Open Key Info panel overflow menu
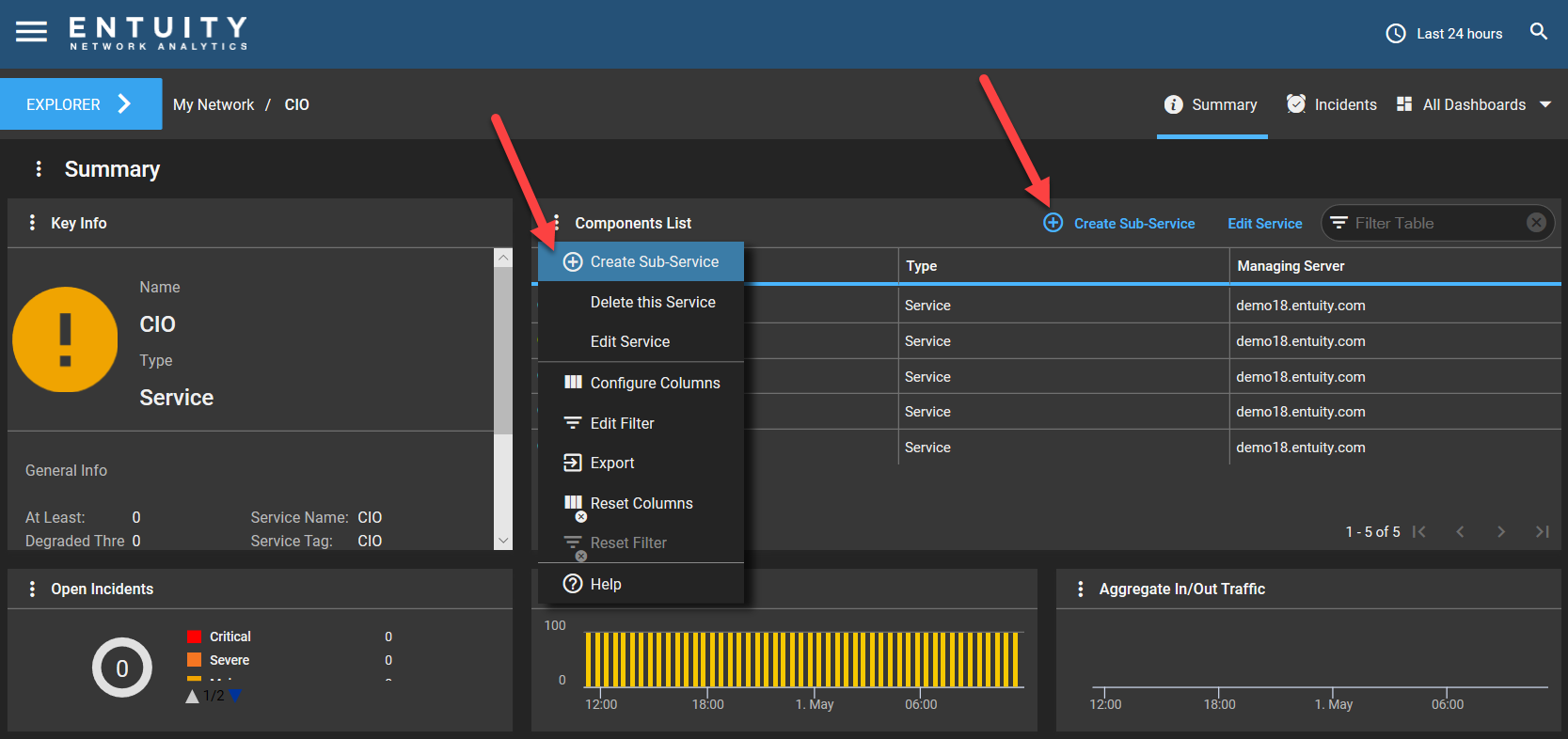The height and width of the screenshot is (739, 1568). pyautogui.click(x=32, y=223)
